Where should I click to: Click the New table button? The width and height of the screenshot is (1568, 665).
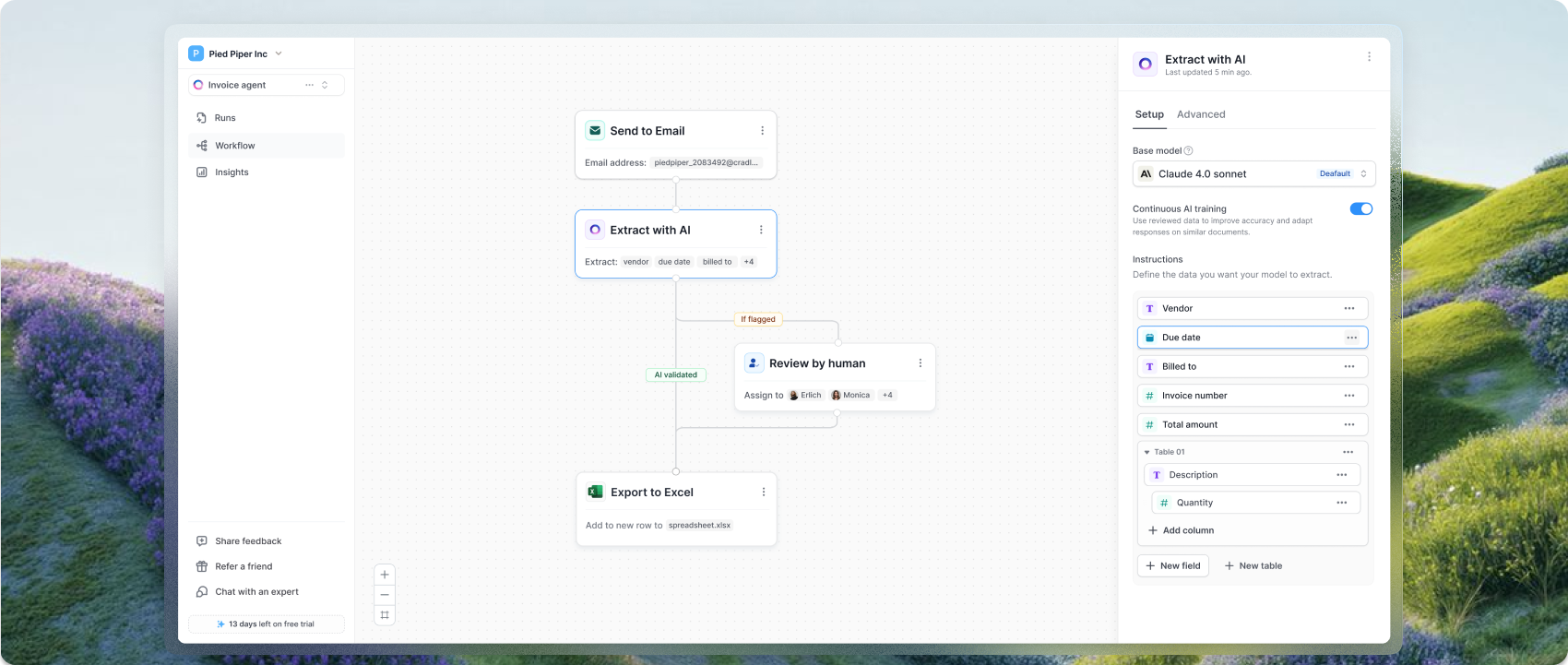pyautogui.click(x=1253, y=566)
